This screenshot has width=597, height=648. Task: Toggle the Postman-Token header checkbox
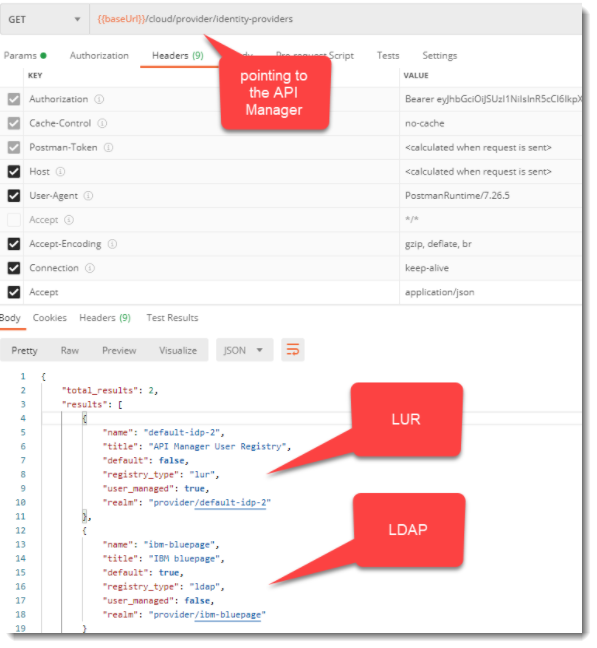(x=14, y=148)
